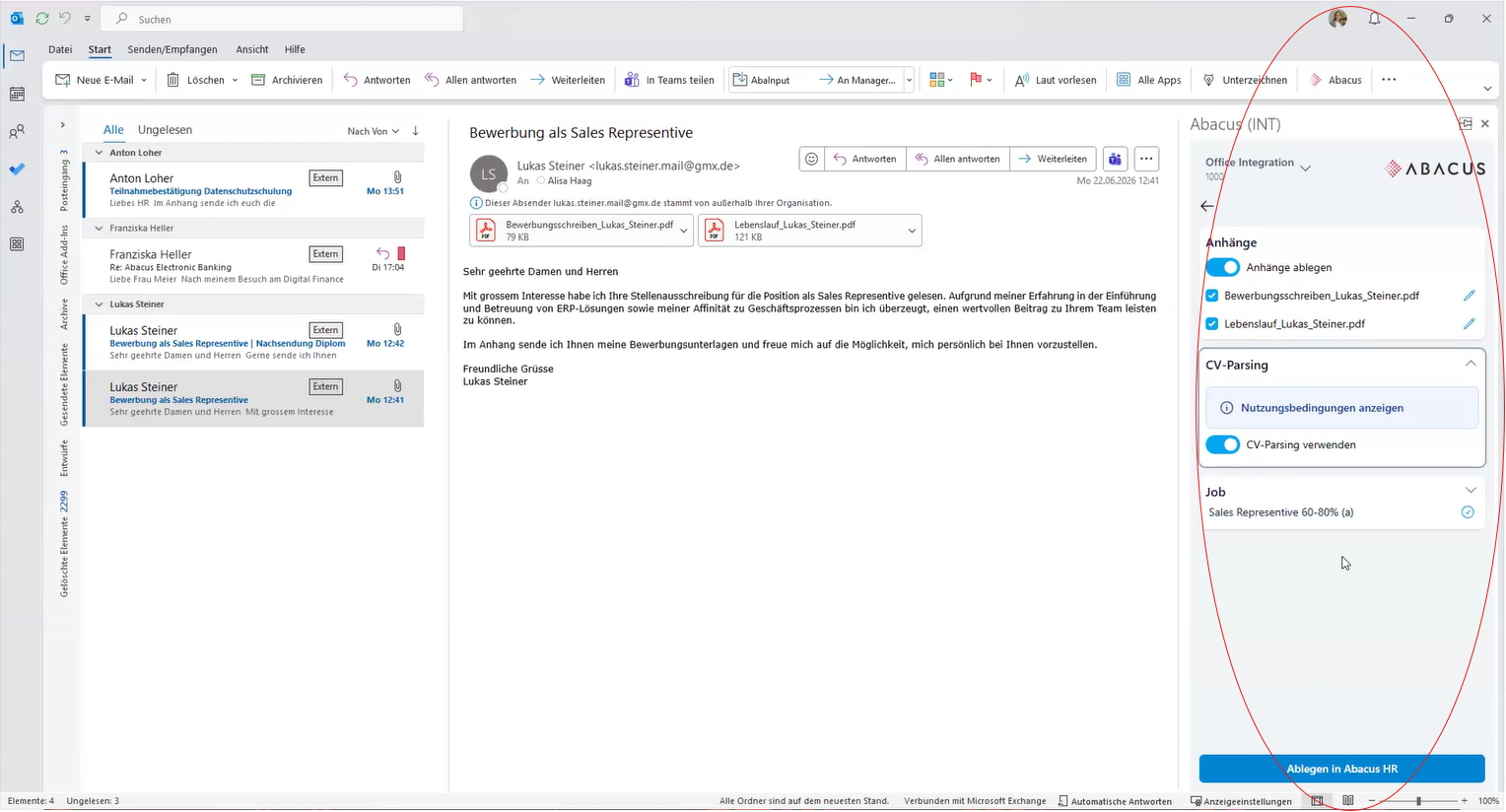Adjust the zoom slider in status bar
1506x812 pixels.
(1418, 801)
